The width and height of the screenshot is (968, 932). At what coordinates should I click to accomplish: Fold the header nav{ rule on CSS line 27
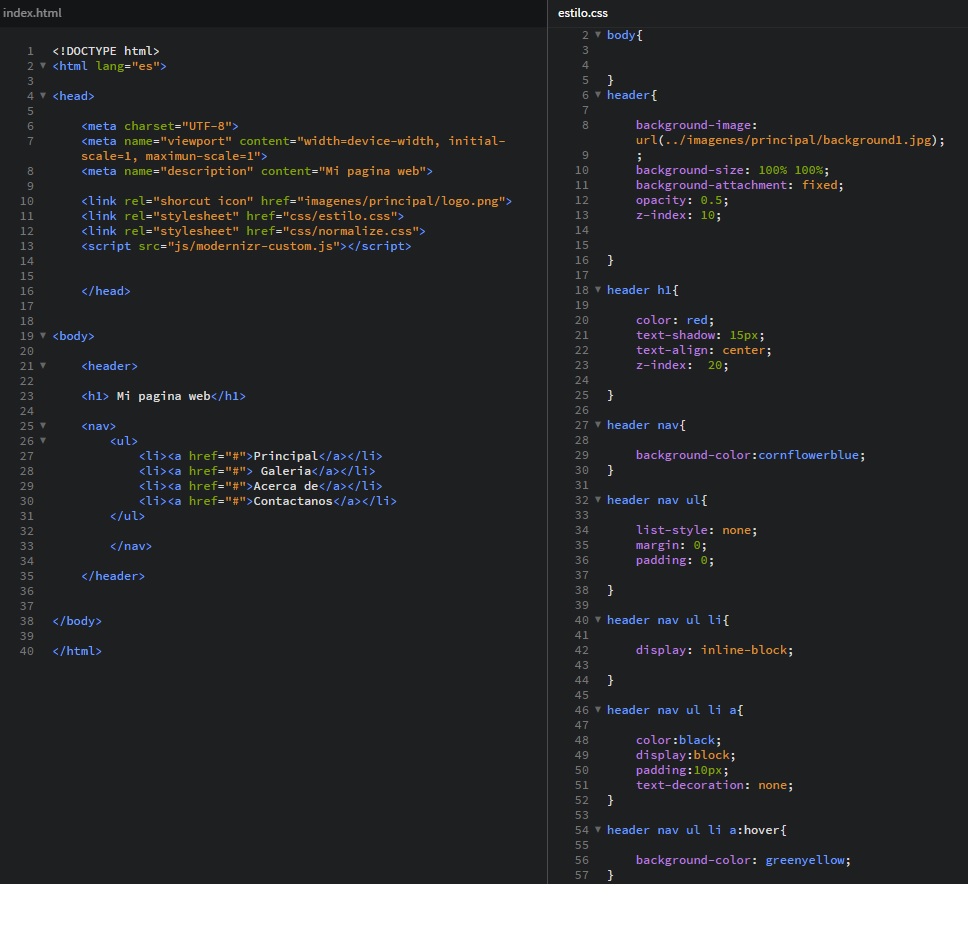[x=598, y=425]
